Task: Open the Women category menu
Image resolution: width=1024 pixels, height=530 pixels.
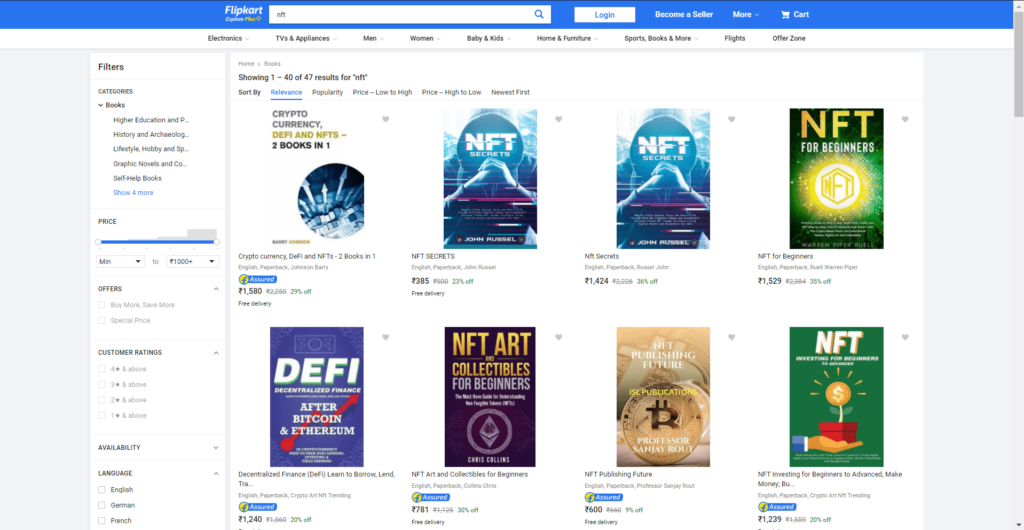Action: click(425, 39)
